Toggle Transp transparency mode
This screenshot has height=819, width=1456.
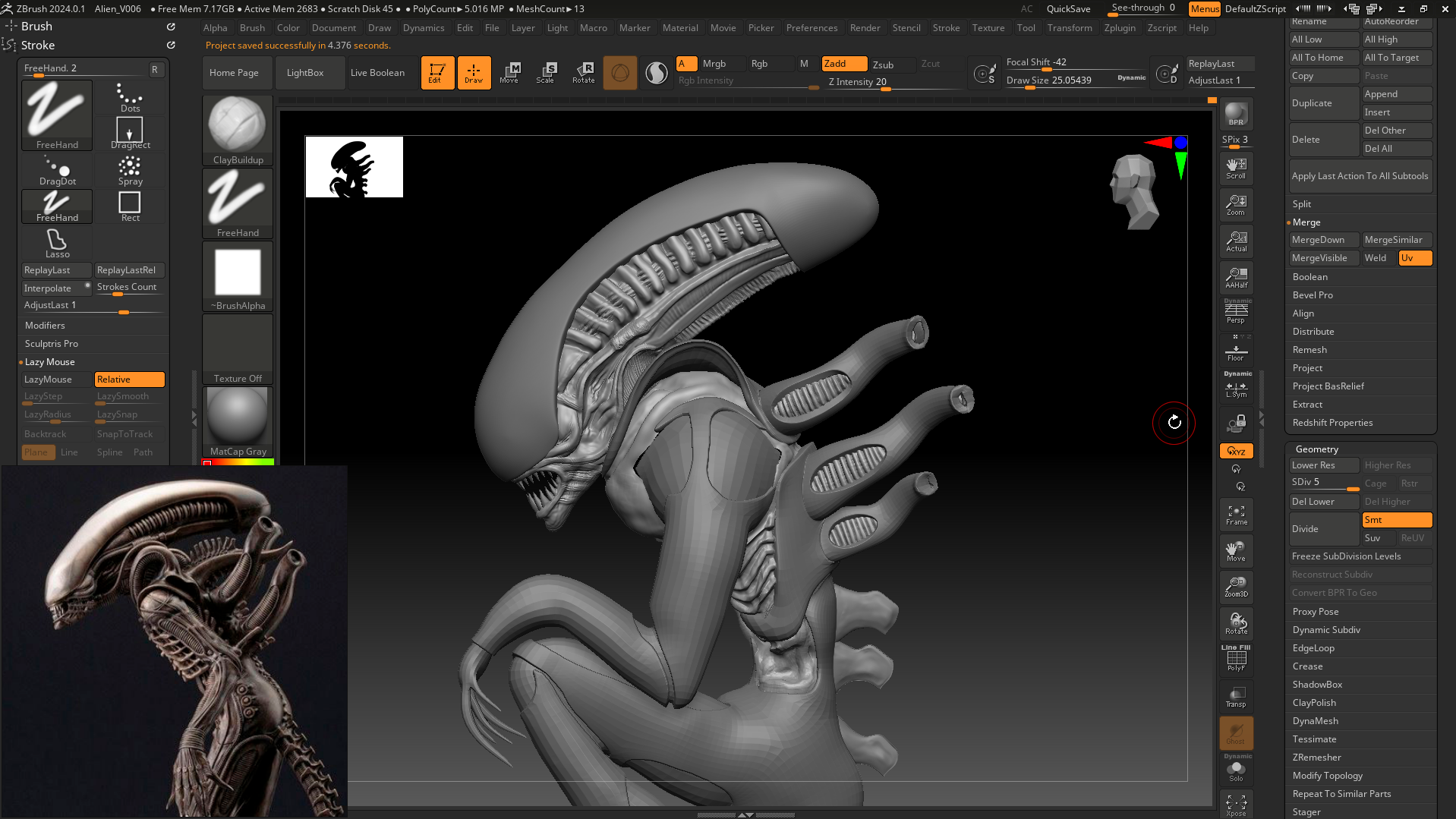coord(1236,697)
